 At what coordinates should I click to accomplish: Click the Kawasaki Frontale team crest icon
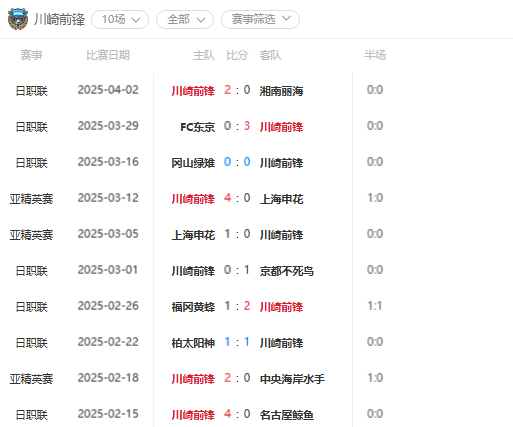[18, 19]
